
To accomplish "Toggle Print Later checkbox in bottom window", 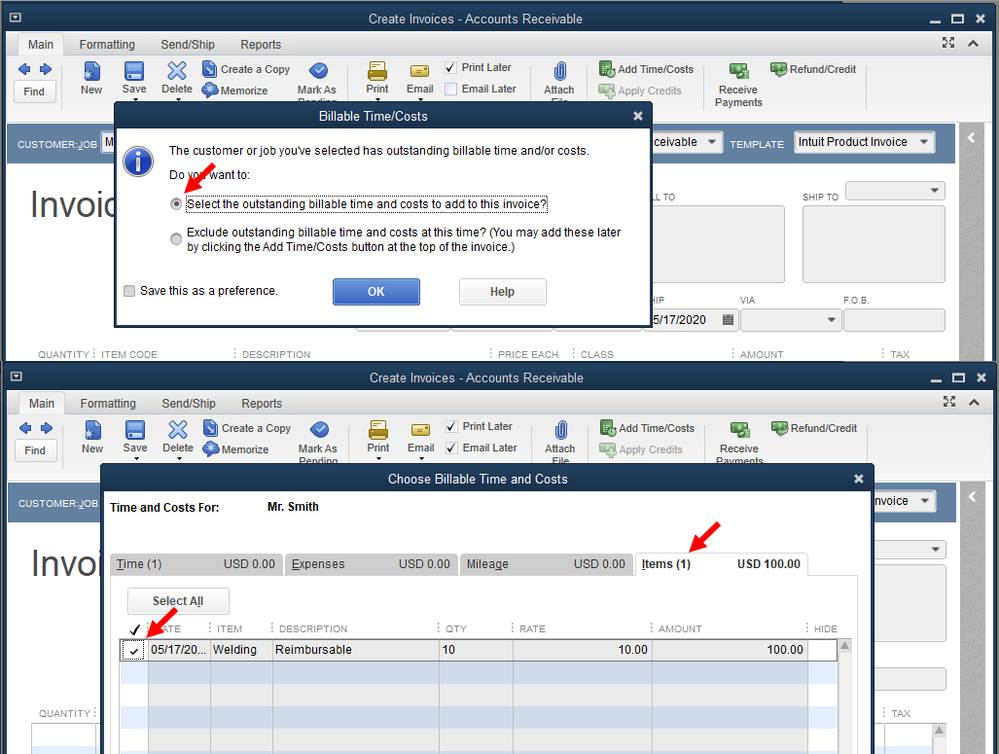I will point(452,426).
